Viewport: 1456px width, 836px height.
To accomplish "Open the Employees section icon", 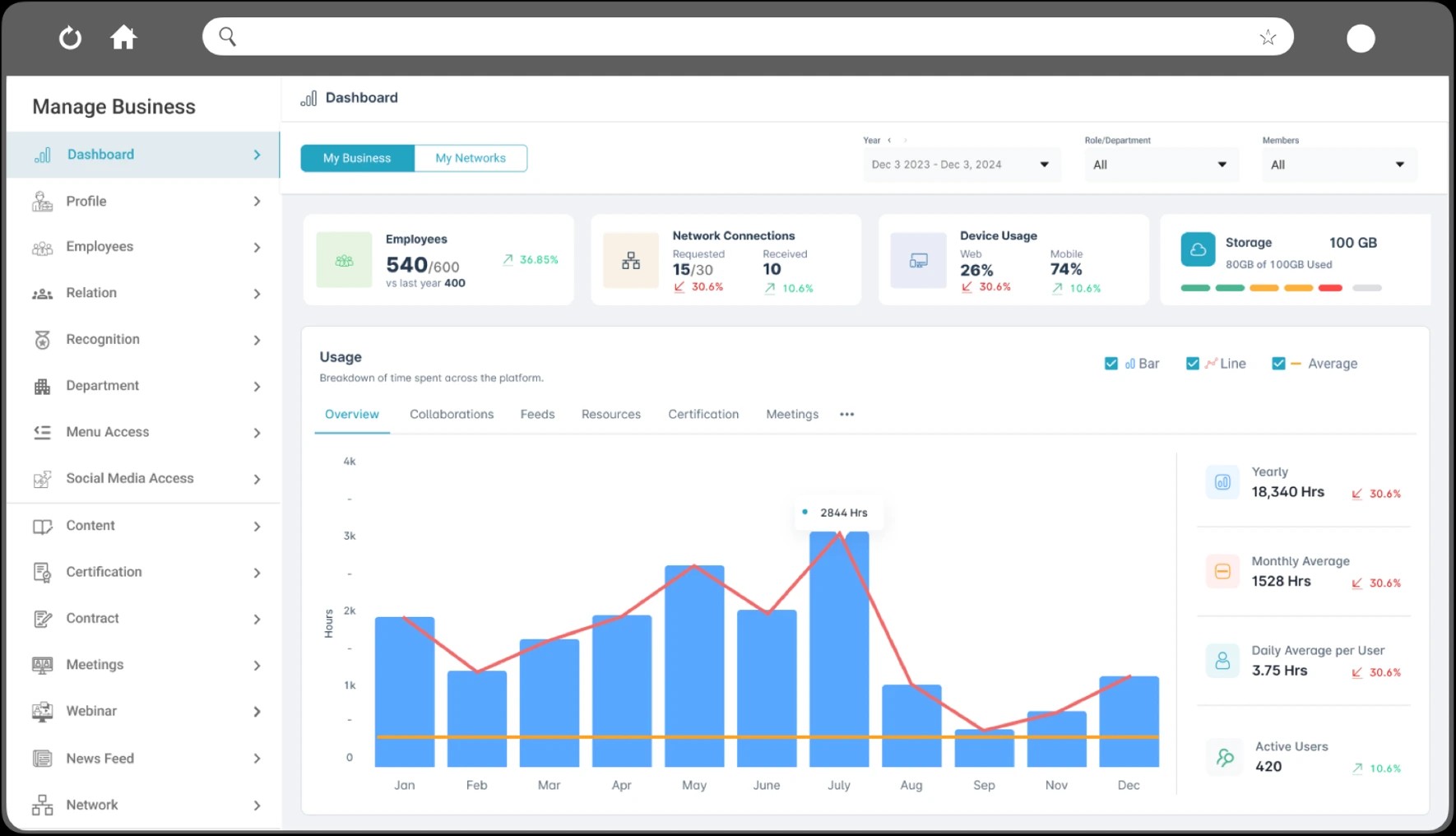I will point(41,247).
